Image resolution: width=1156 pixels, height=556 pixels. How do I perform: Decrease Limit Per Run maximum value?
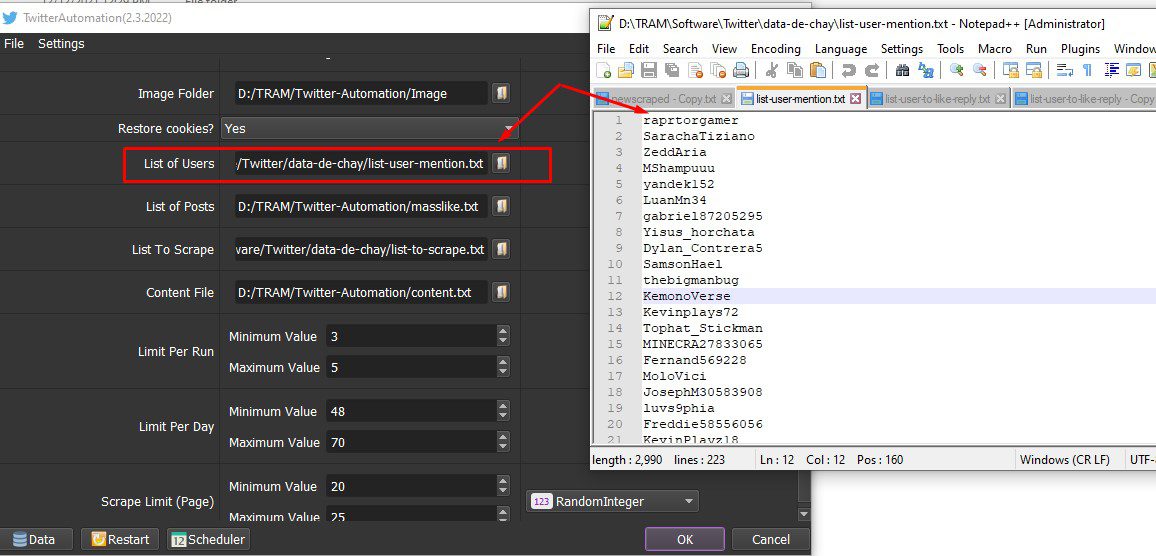tap(503, 372)
